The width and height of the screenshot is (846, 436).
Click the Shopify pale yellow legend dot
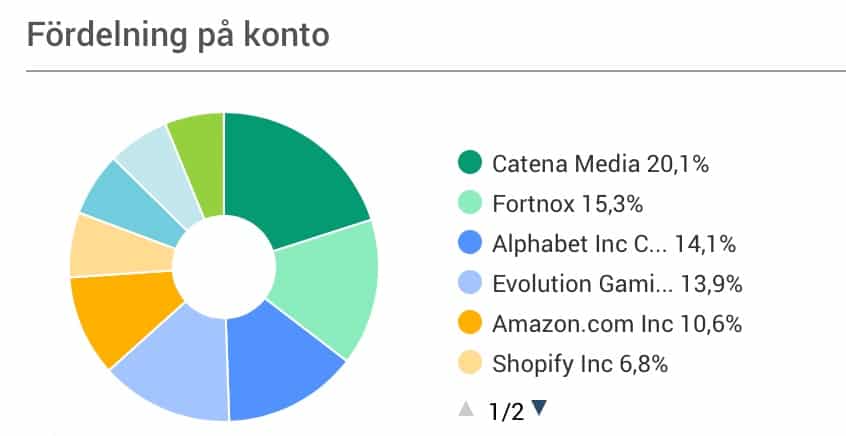pos(469,363)
